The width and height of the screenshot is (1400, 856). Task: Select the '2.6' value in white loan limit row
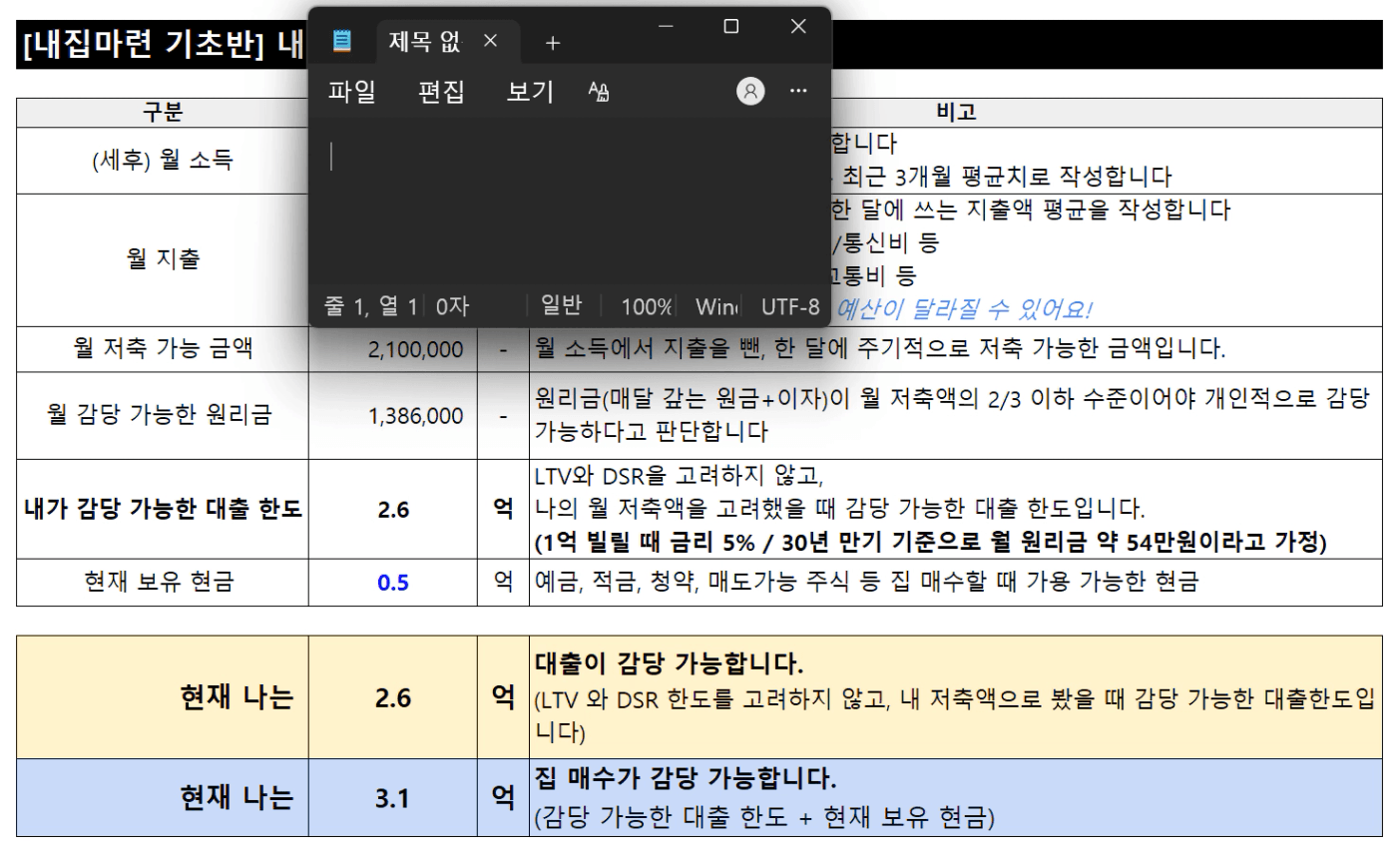point(393,510)
